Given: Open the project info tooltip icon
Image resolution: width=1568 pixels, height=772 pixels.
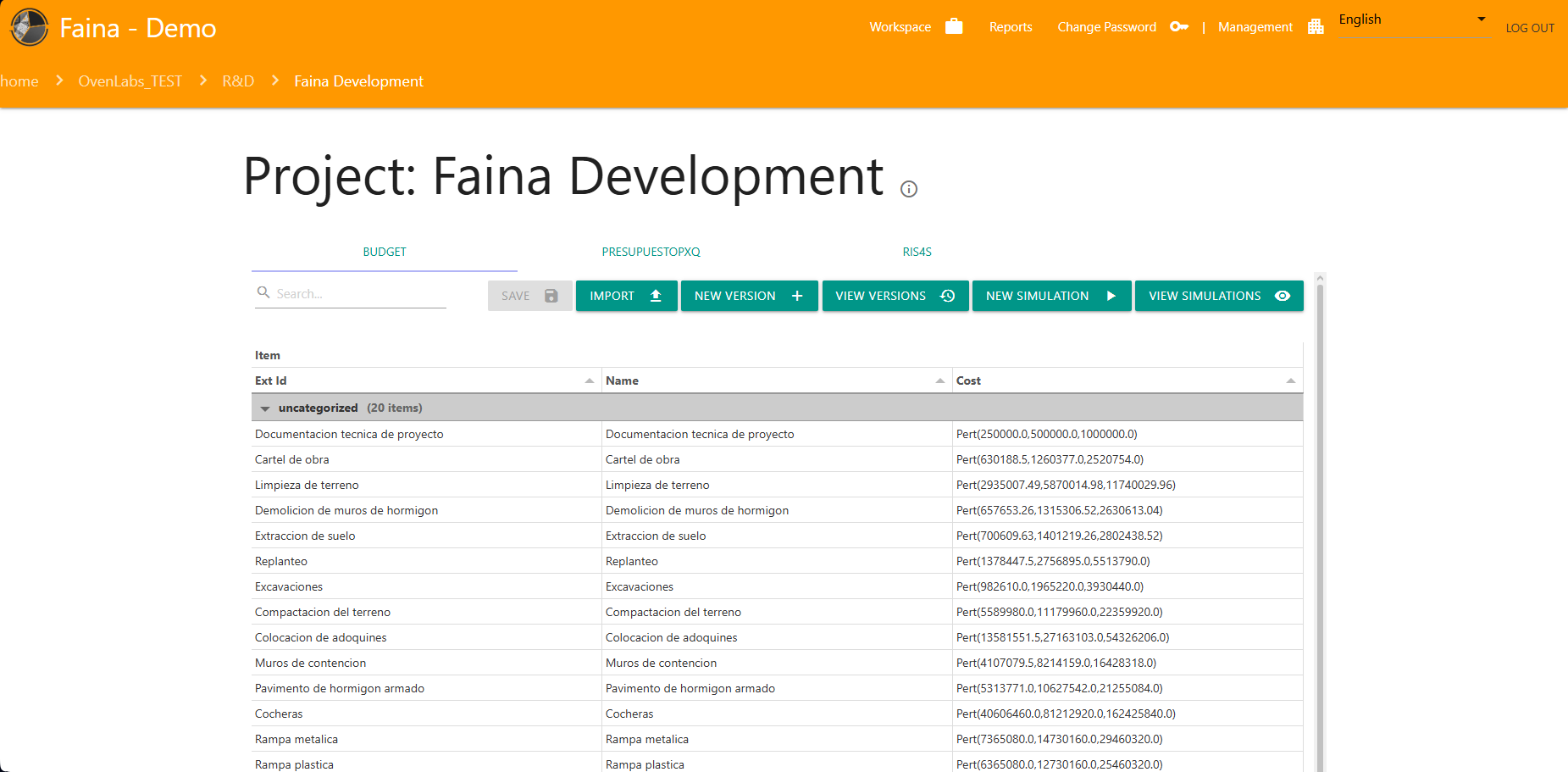Looking at the screenshot, I should 909,188.
